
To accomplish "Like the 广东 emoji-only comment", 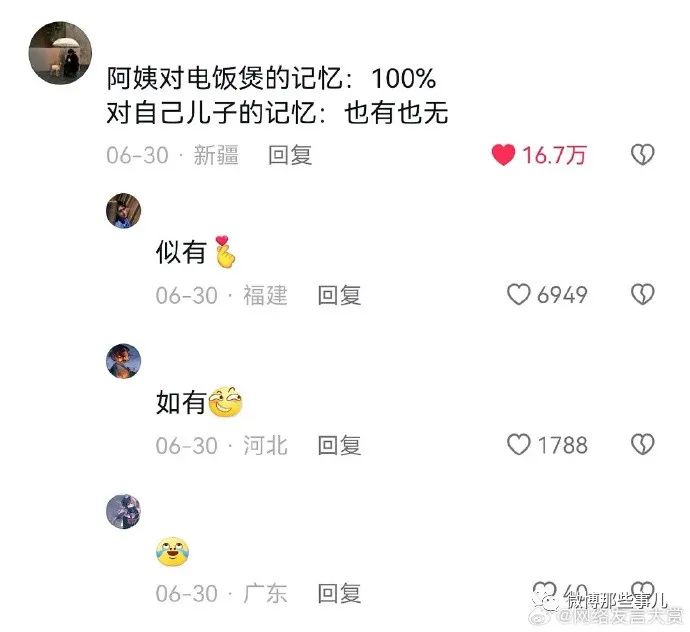I will click(x=544, y=591).
